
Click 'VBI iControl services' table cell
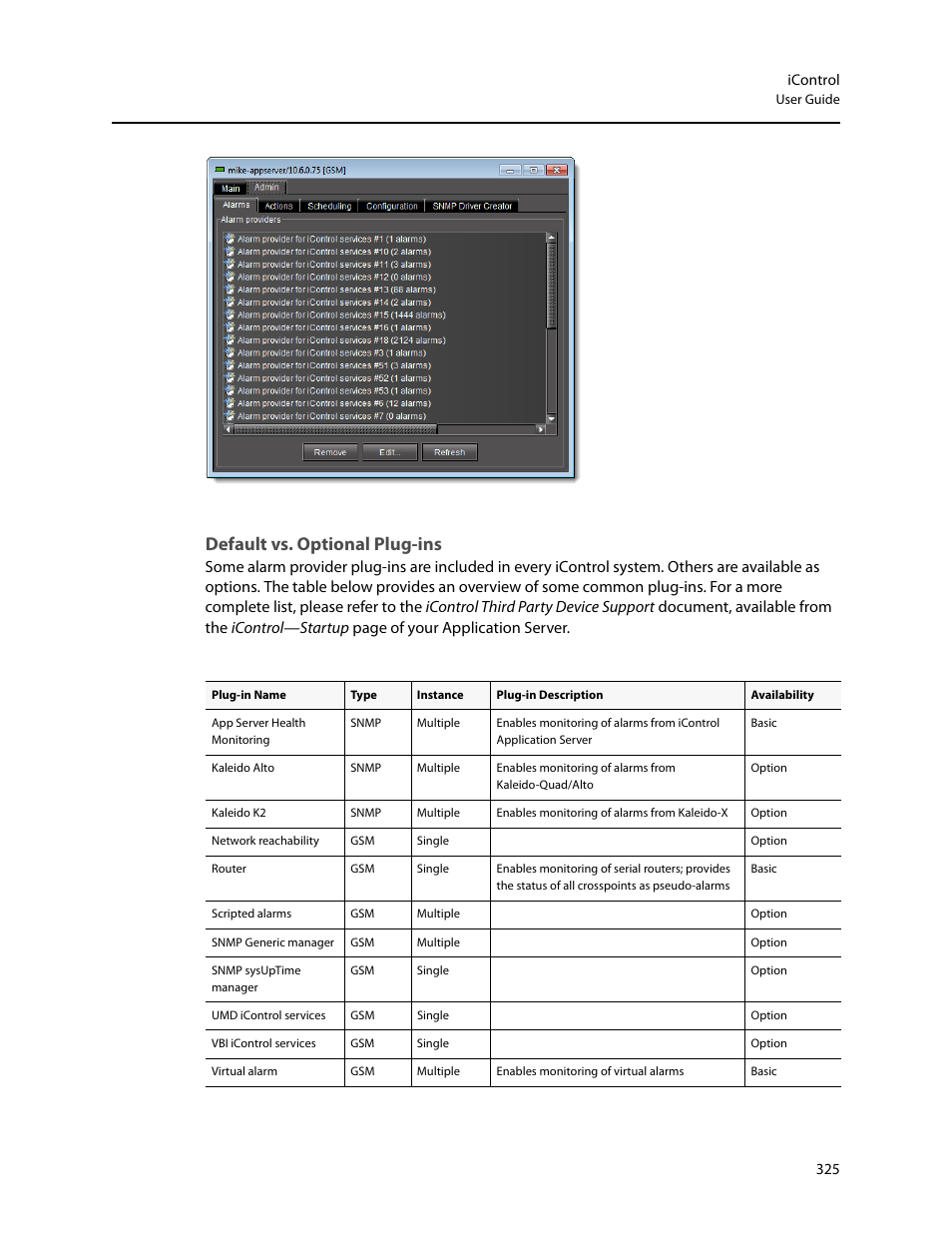click(263, 1043)
